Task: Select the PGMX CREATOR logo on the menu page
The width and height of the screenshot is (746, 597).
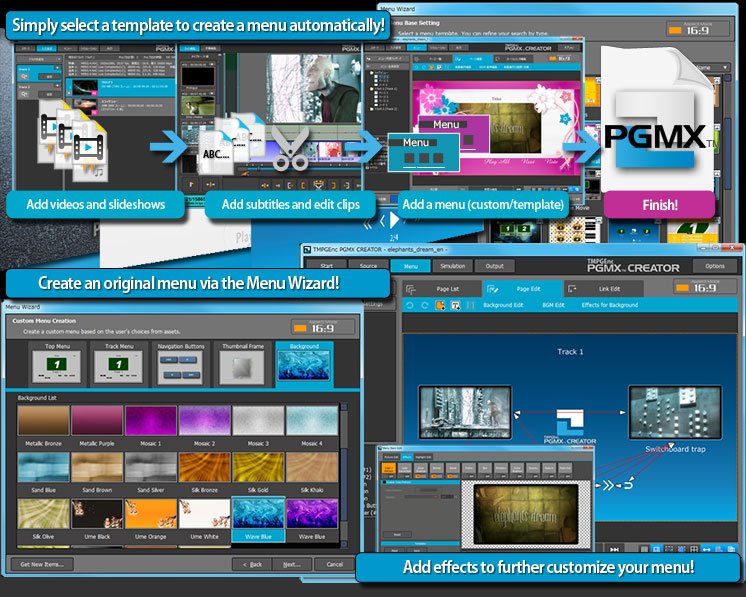Action: pos(570,427)
